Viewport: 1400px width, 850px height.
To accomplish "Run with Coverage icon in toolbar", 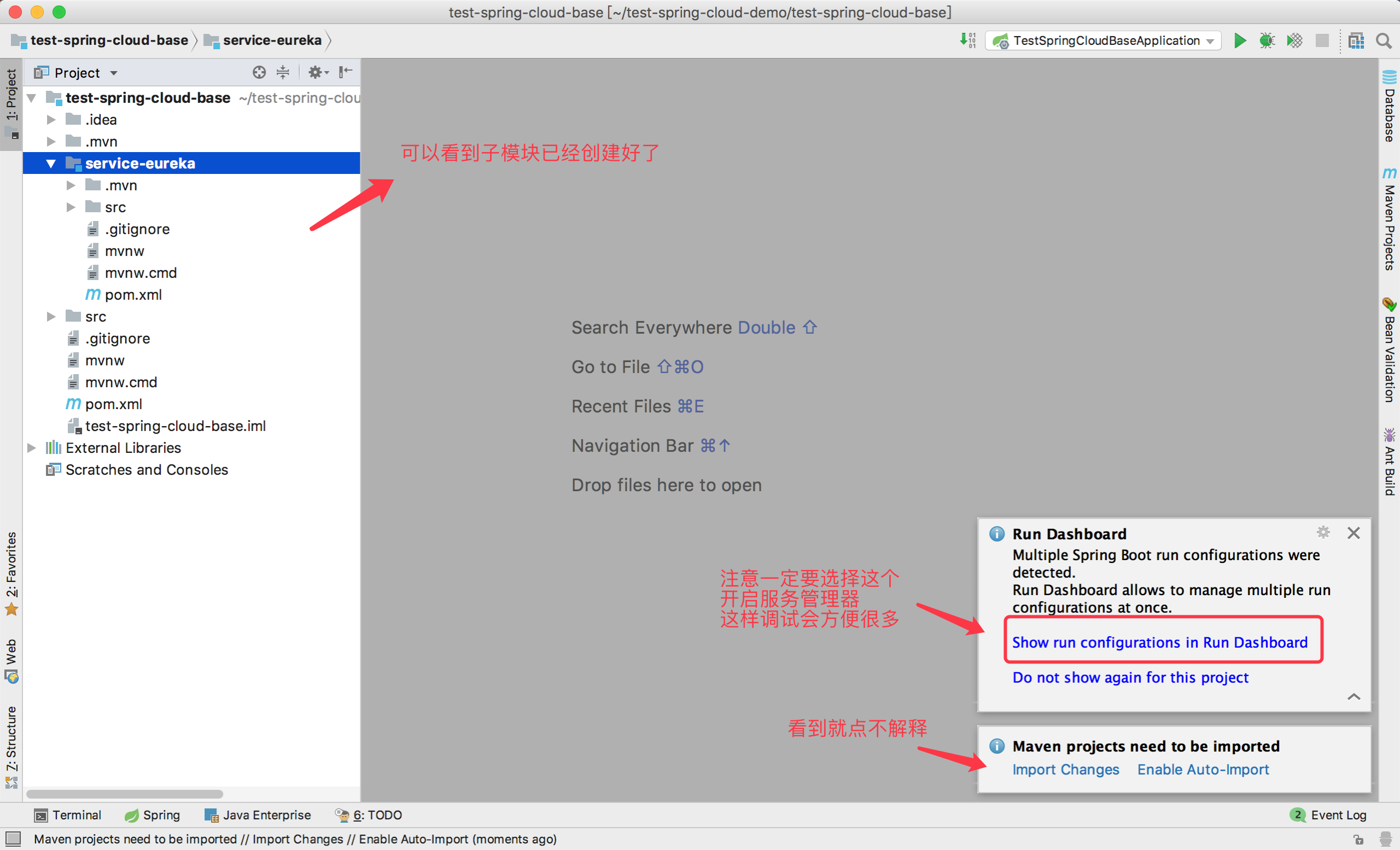I will [1294, 41].
